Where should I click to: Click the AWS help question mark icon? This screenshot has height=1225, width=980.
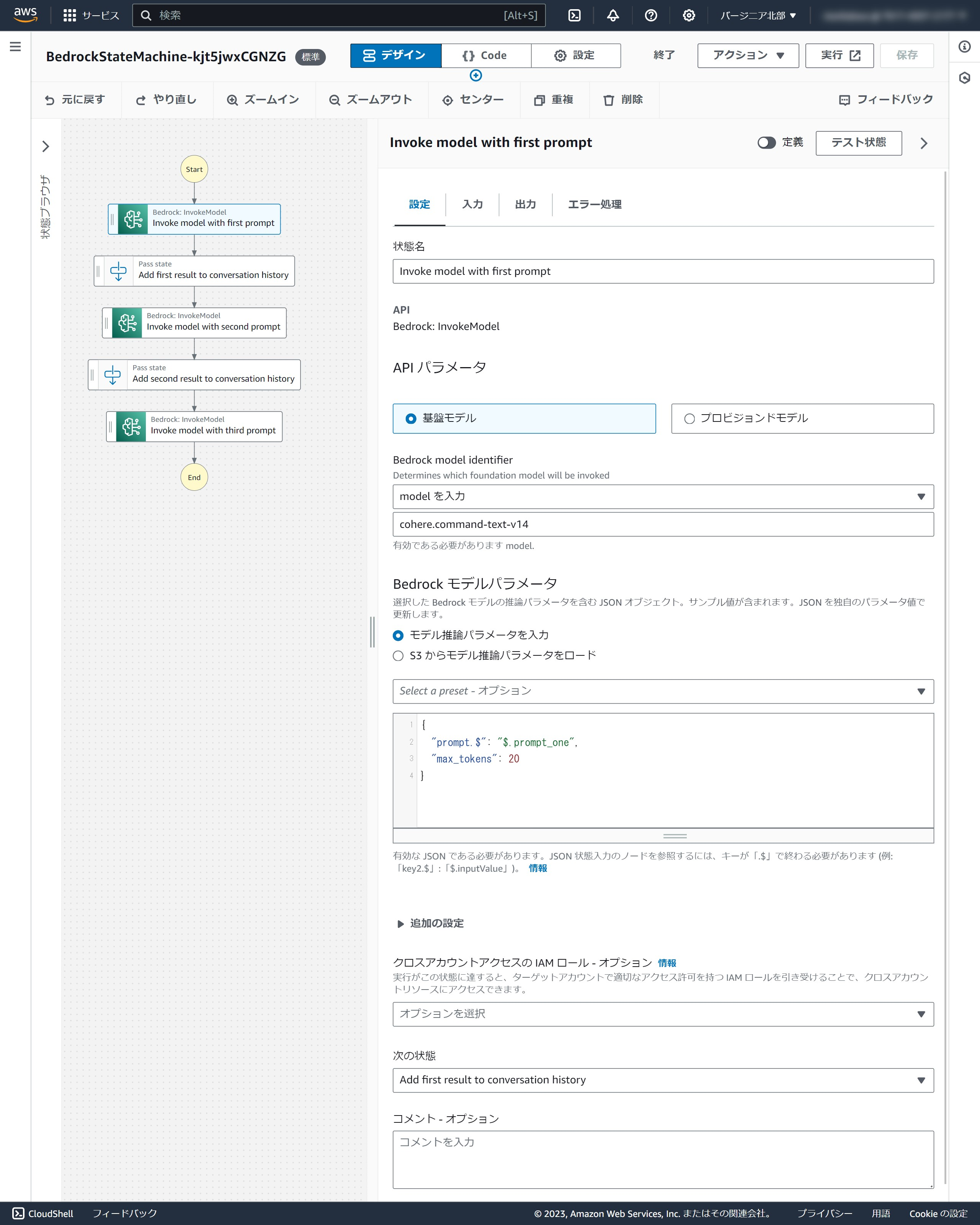pos(651,15)
